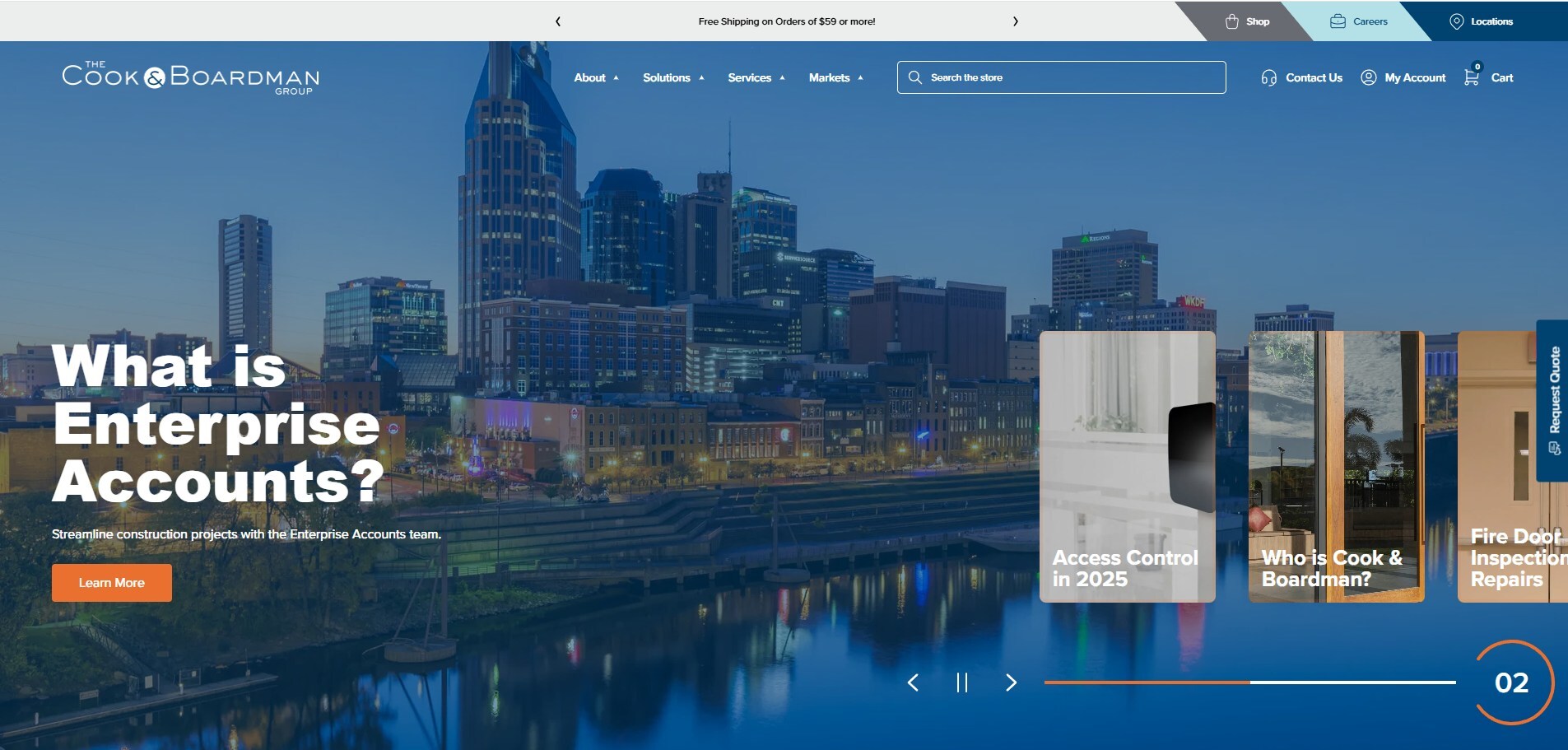Open My Account via the user icon
1568x750 pixels.
1368,77
